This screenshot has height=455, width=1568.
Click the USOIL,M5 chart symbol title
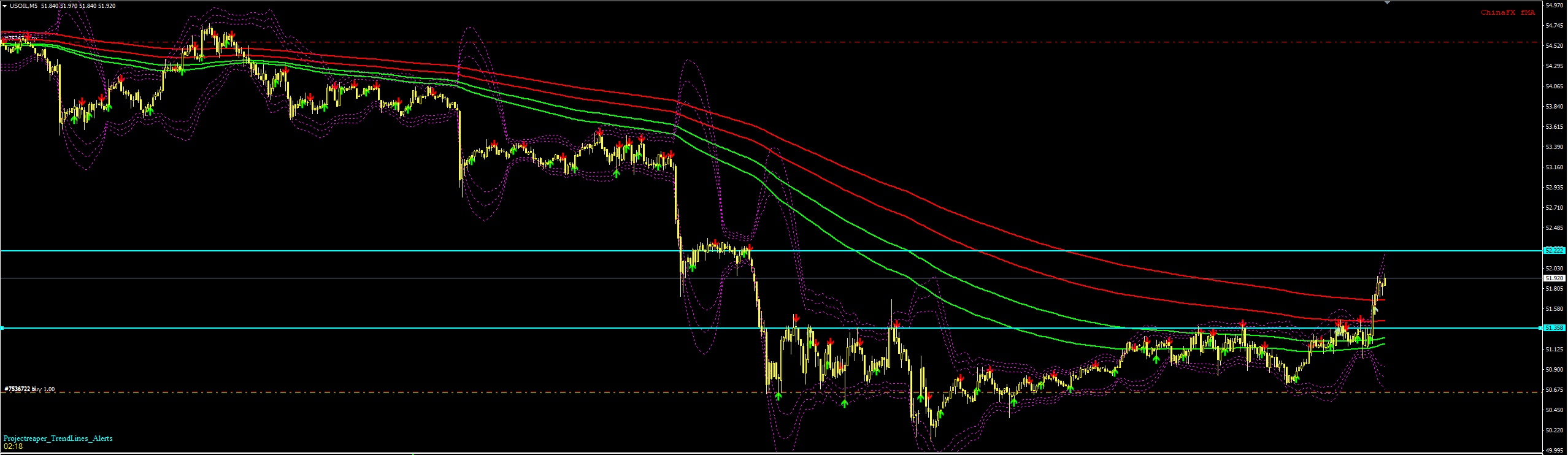pyautogui.click(x=24, y=6)
